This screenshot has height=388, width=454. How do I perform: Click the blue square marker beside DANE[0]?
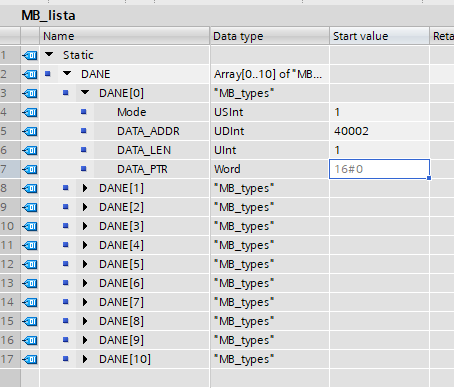[66, 93]
